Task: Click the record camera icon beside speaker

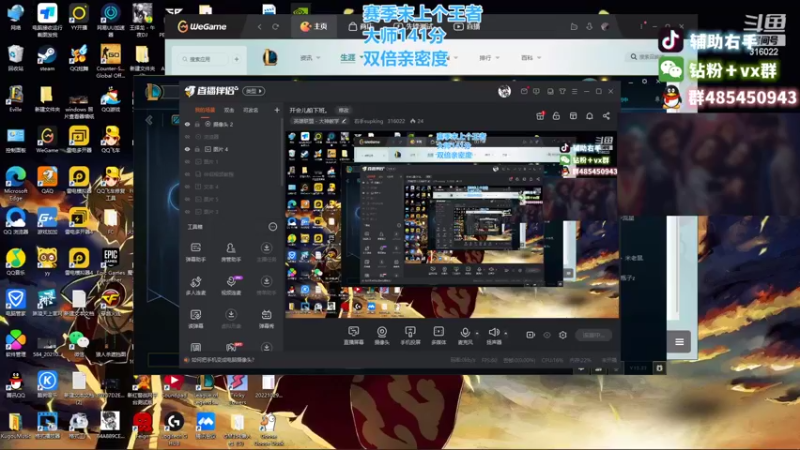Action: point(531,335)
